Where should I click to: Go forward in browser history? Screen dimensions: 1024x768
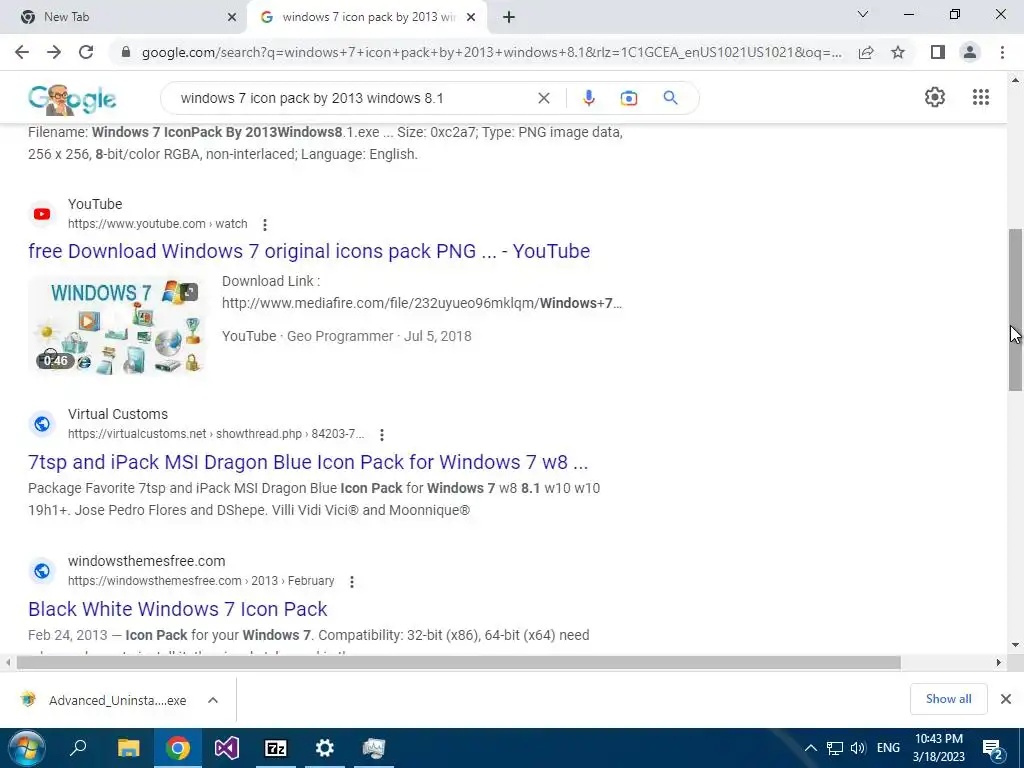point(54,52)
